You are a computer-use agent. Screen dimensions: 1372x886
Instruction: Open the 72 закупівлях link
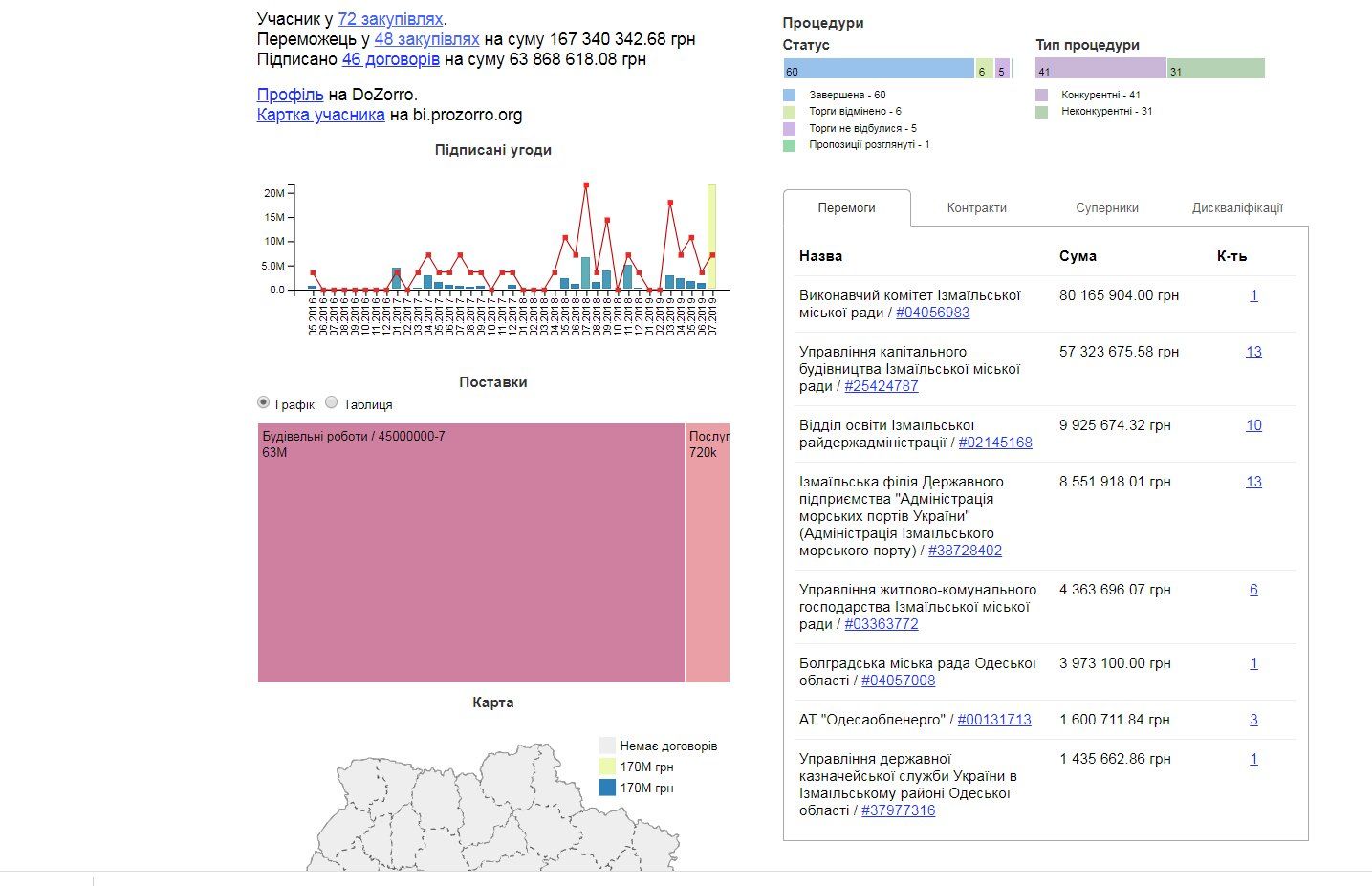point(390,19)
